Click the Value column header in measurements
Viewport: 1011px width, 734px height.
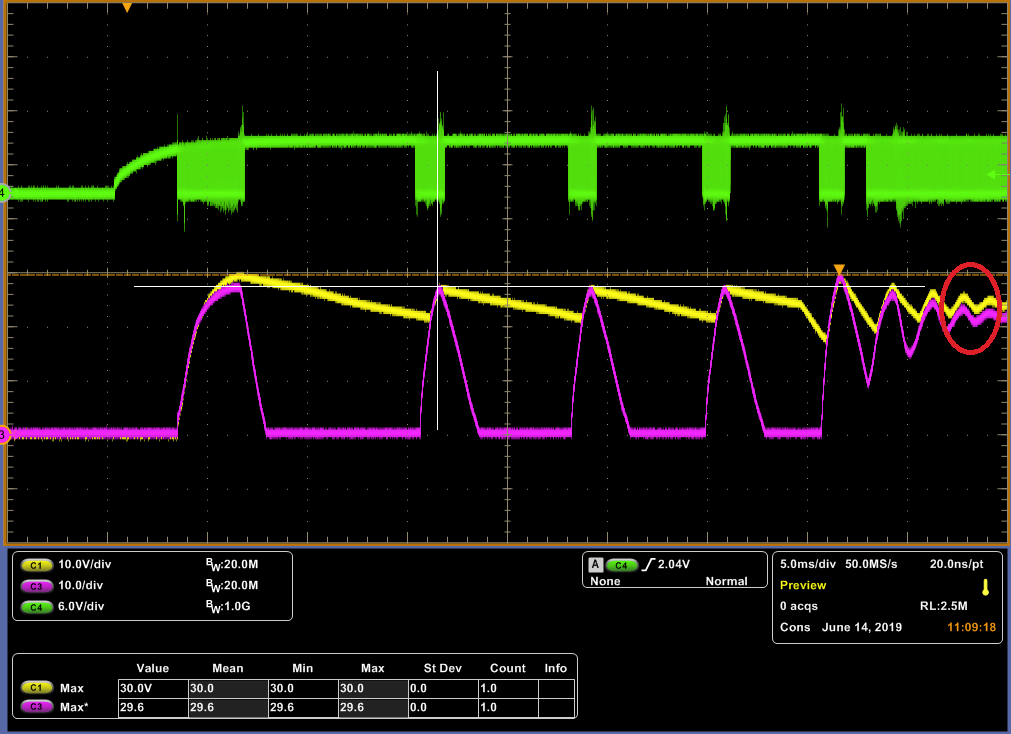click(152, 668)
